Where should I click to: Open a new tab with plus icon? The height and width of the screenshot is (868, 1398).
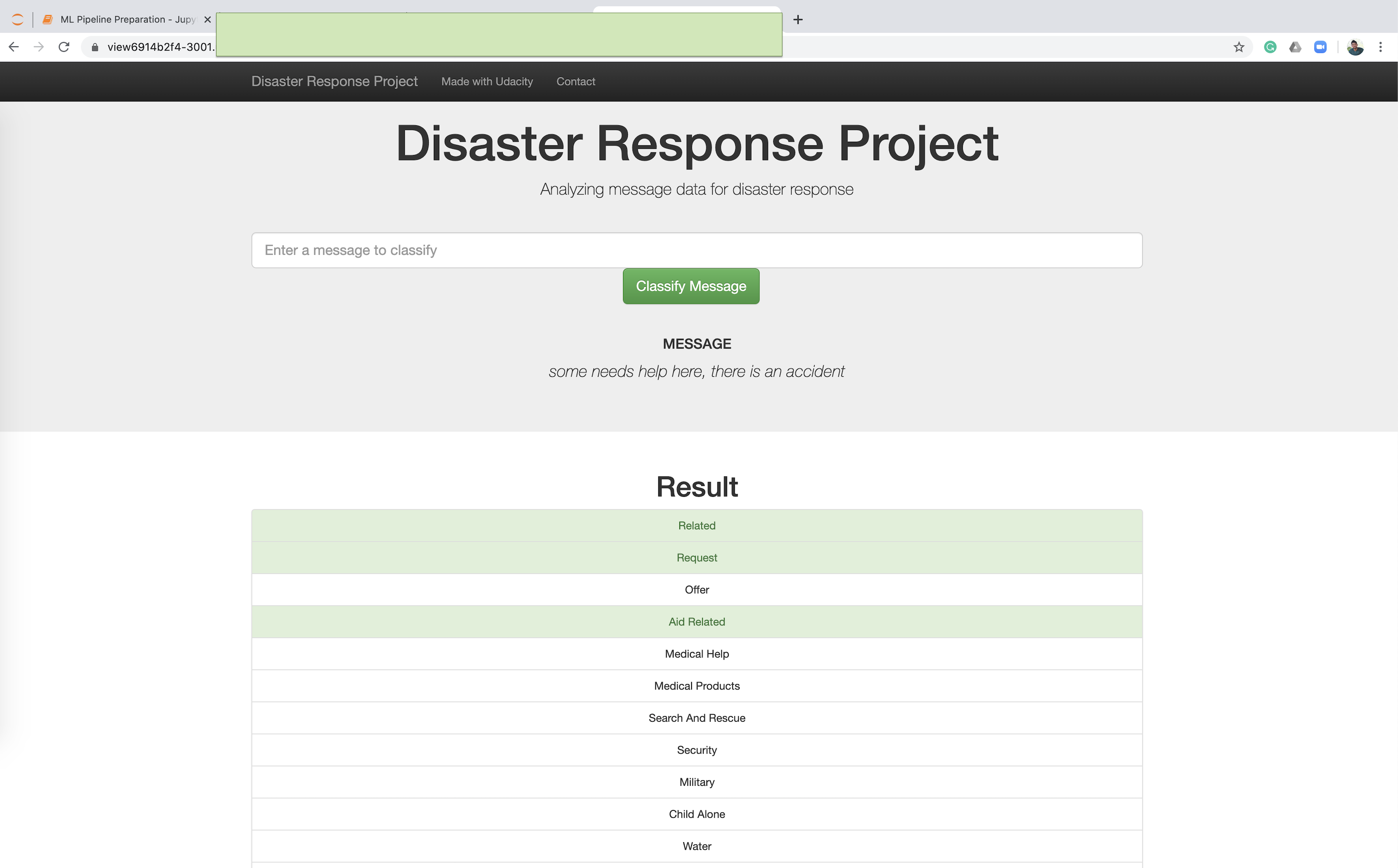798,20
